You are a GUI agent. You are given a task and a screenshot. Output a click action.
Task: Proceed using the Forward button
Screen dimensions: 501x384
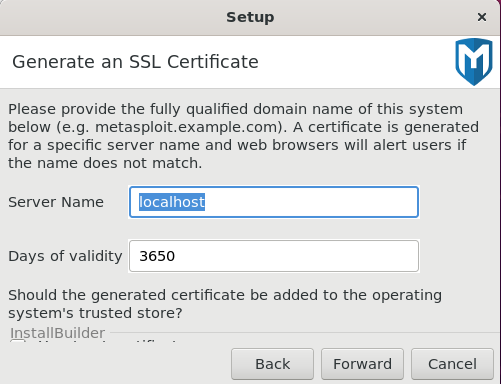[362, 364]
